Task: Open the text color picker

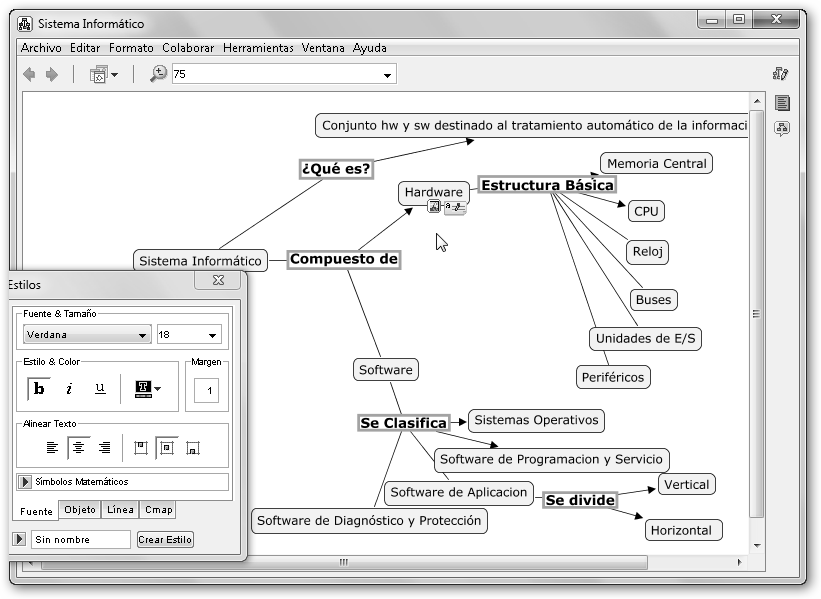Action: 147,389
